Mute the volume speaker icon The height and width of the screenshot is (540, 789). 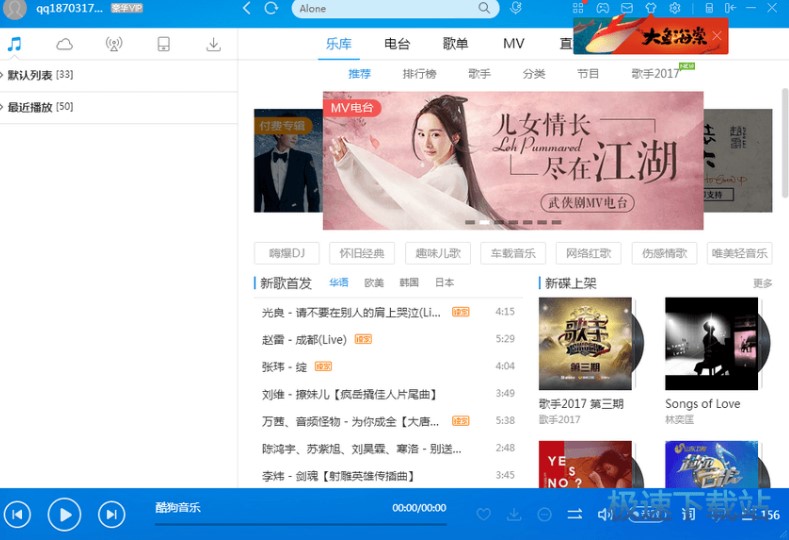(x=604, y=514)
